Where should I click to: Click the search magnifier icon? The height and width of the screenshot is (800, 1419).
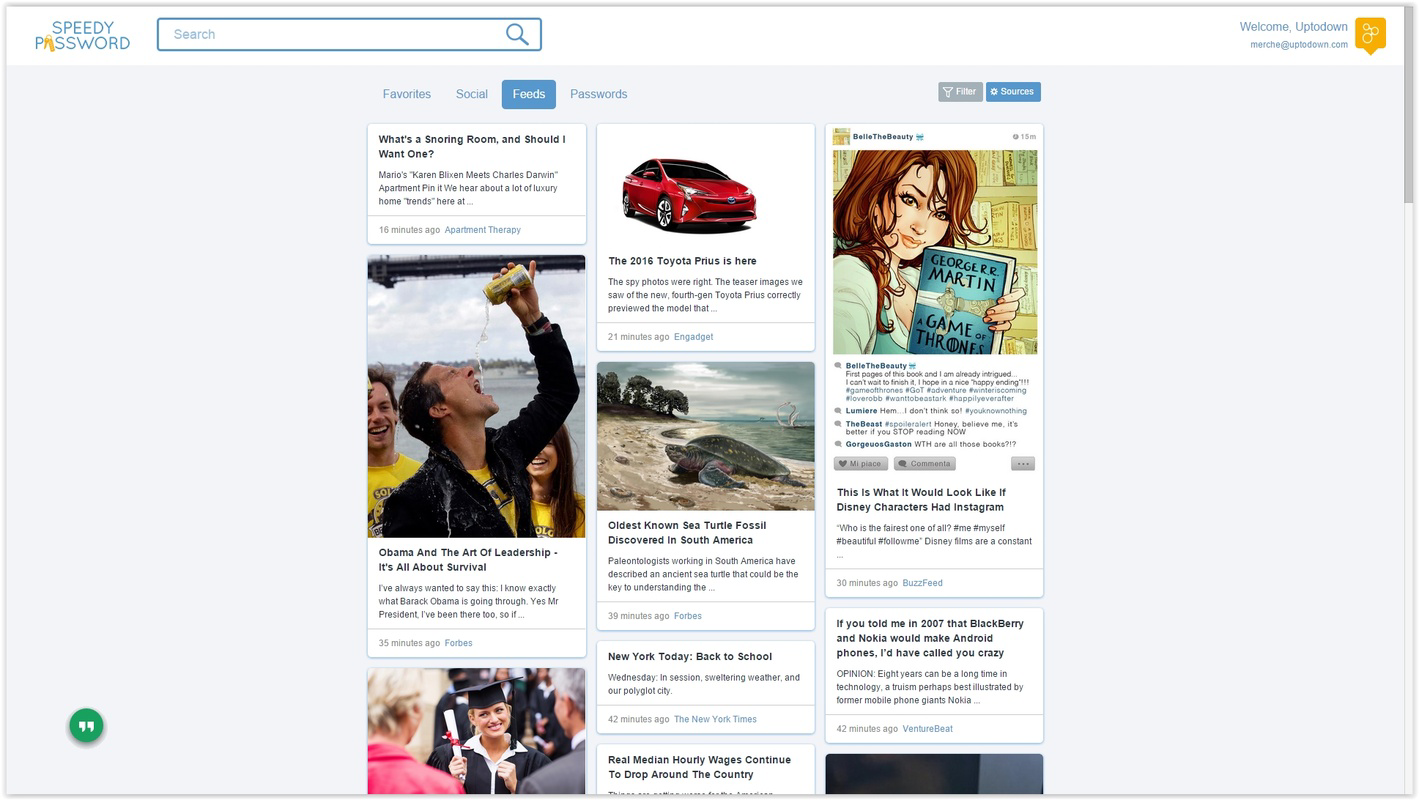click(517, 34)
